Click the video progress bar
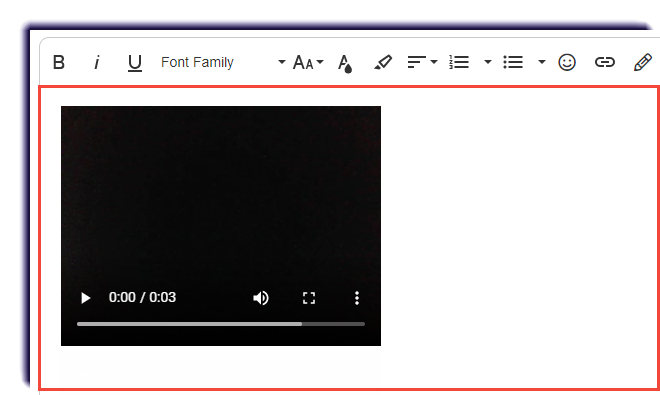The width and height of the screenshot is (660, 395). click(221, 324)
